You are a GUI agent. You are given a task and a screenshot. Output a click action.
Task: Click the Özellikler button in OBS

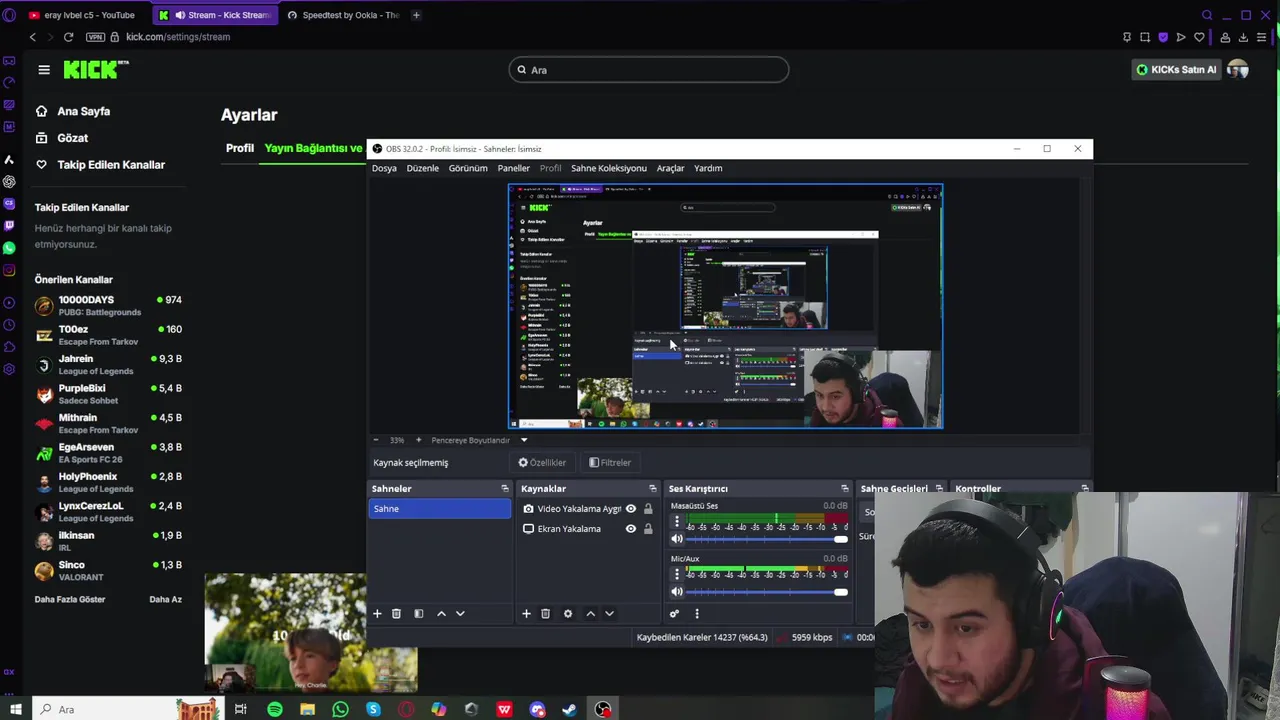542,463
